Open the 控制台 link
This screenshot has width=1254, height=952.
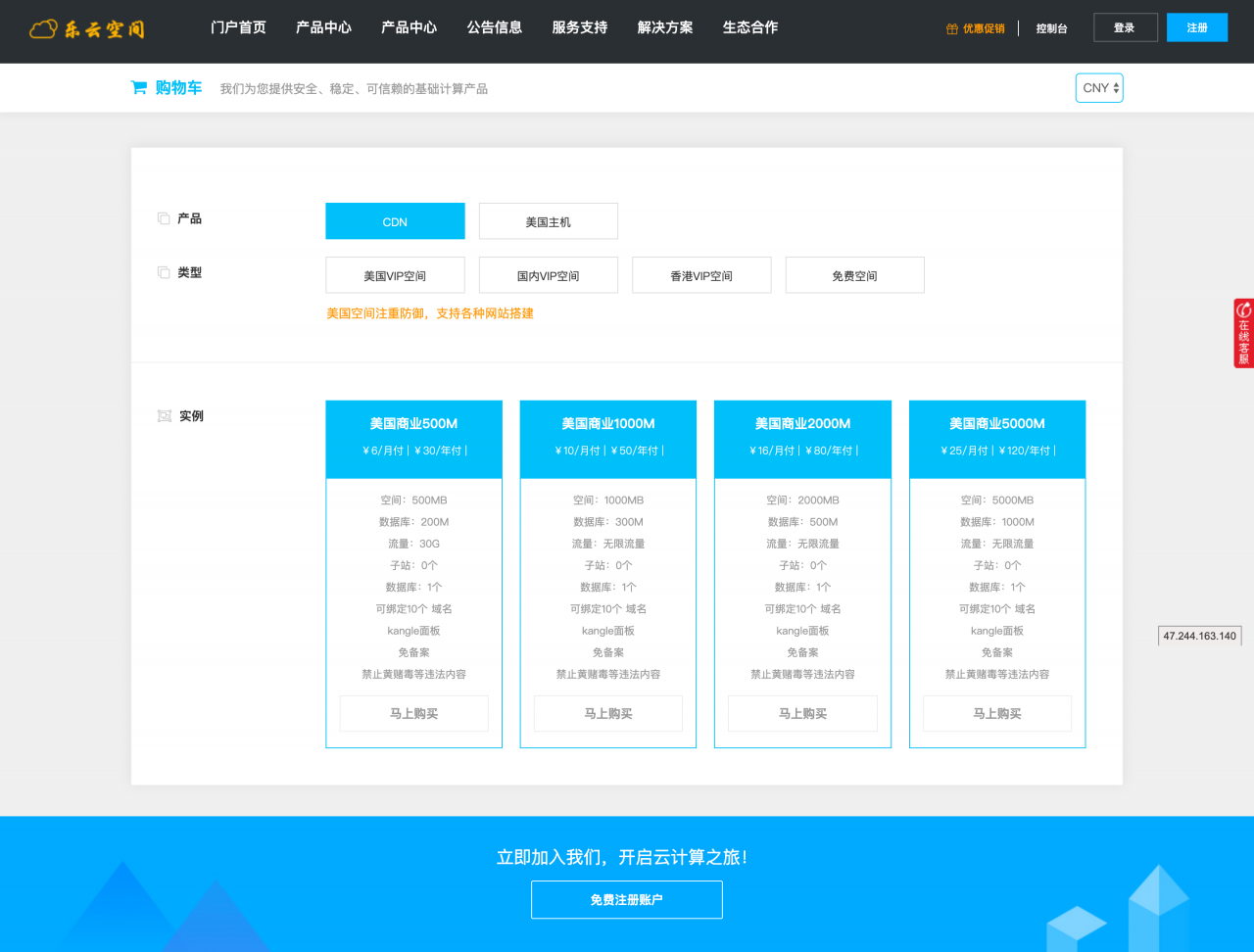pyautogui.click(x=1051, y=28)
